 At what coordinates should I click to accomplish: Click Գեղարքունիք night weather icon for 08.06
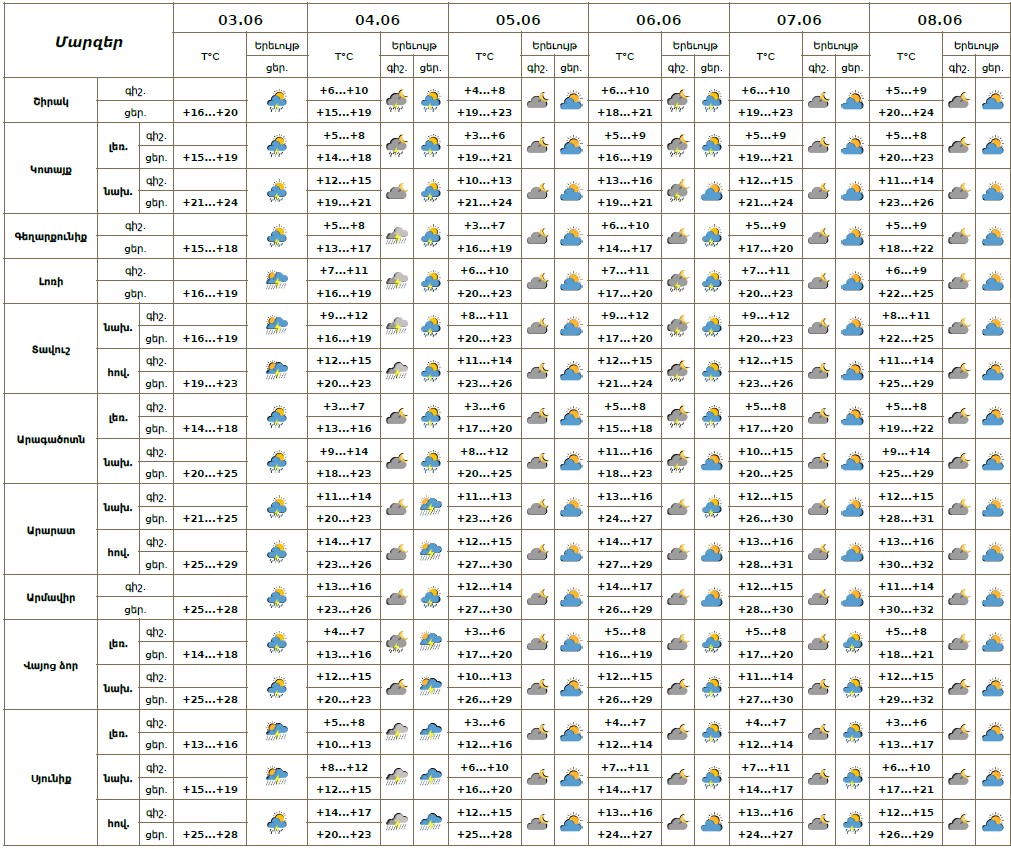click(x=958, y=237)
